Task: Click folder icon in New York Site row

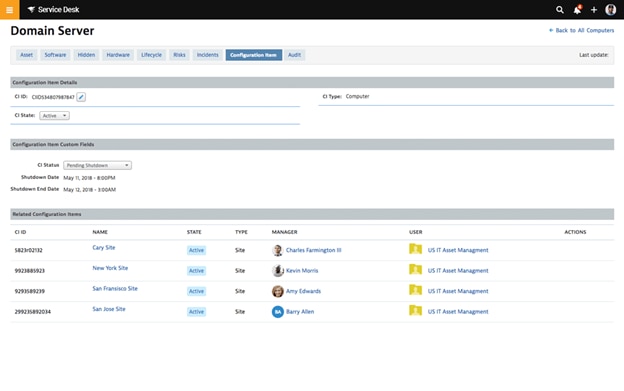Action: point(415,270)
